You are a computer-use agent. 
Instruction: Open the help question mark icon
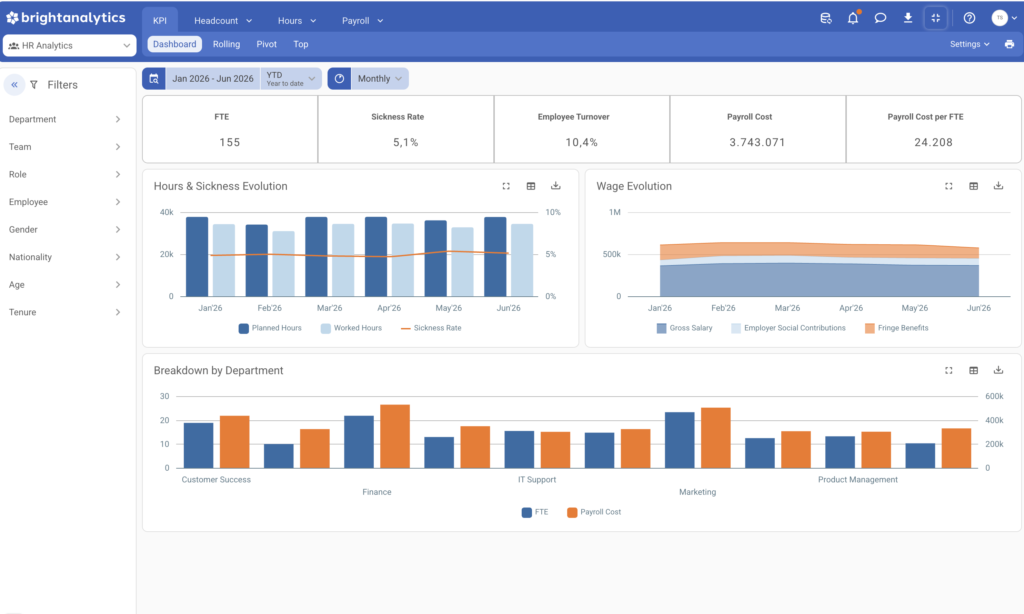(969, 18)
